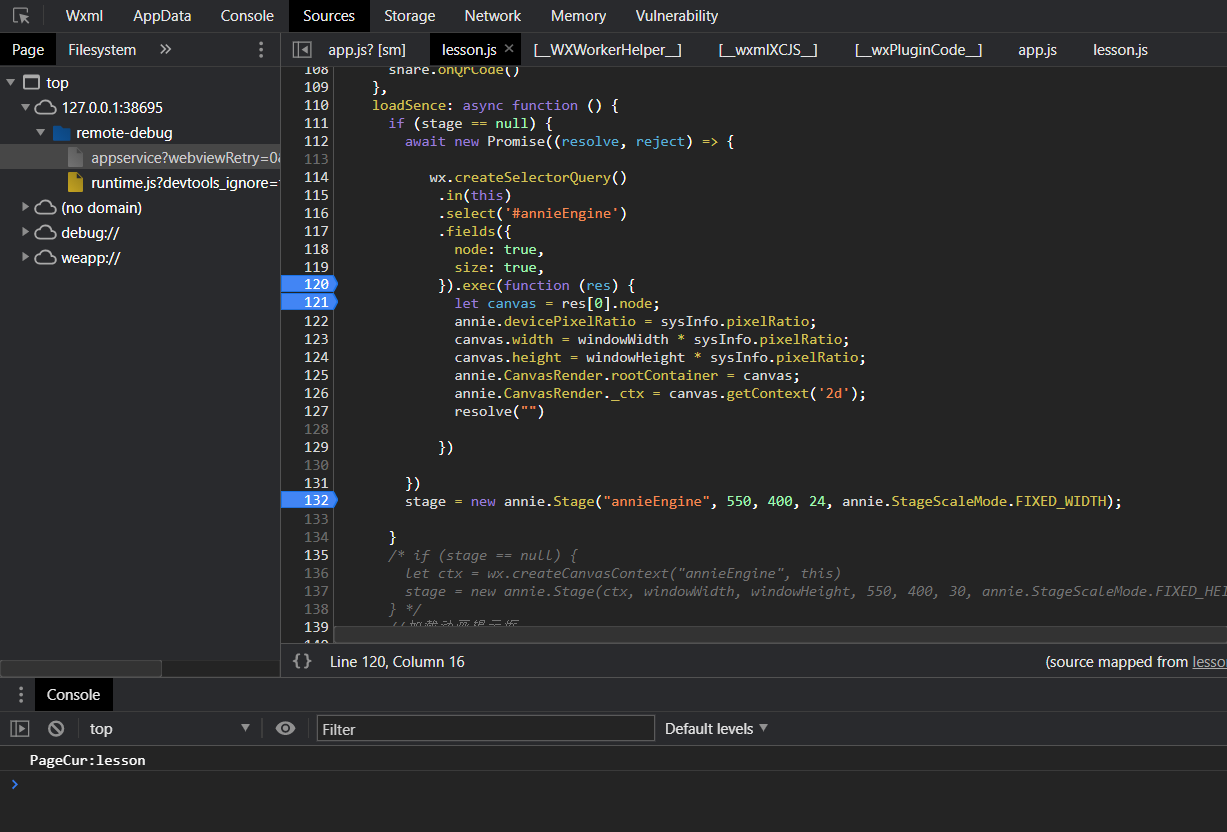Show more navigator tabs with chevron
The image size is (1227, 832).
tap(166, 49)
